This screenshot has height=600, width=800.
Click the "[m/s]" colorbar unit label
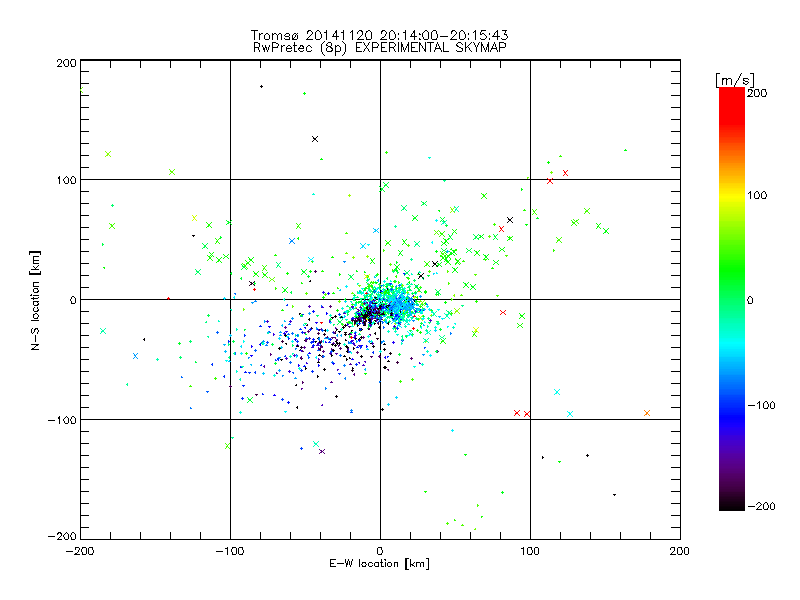(x=735, y=80)
